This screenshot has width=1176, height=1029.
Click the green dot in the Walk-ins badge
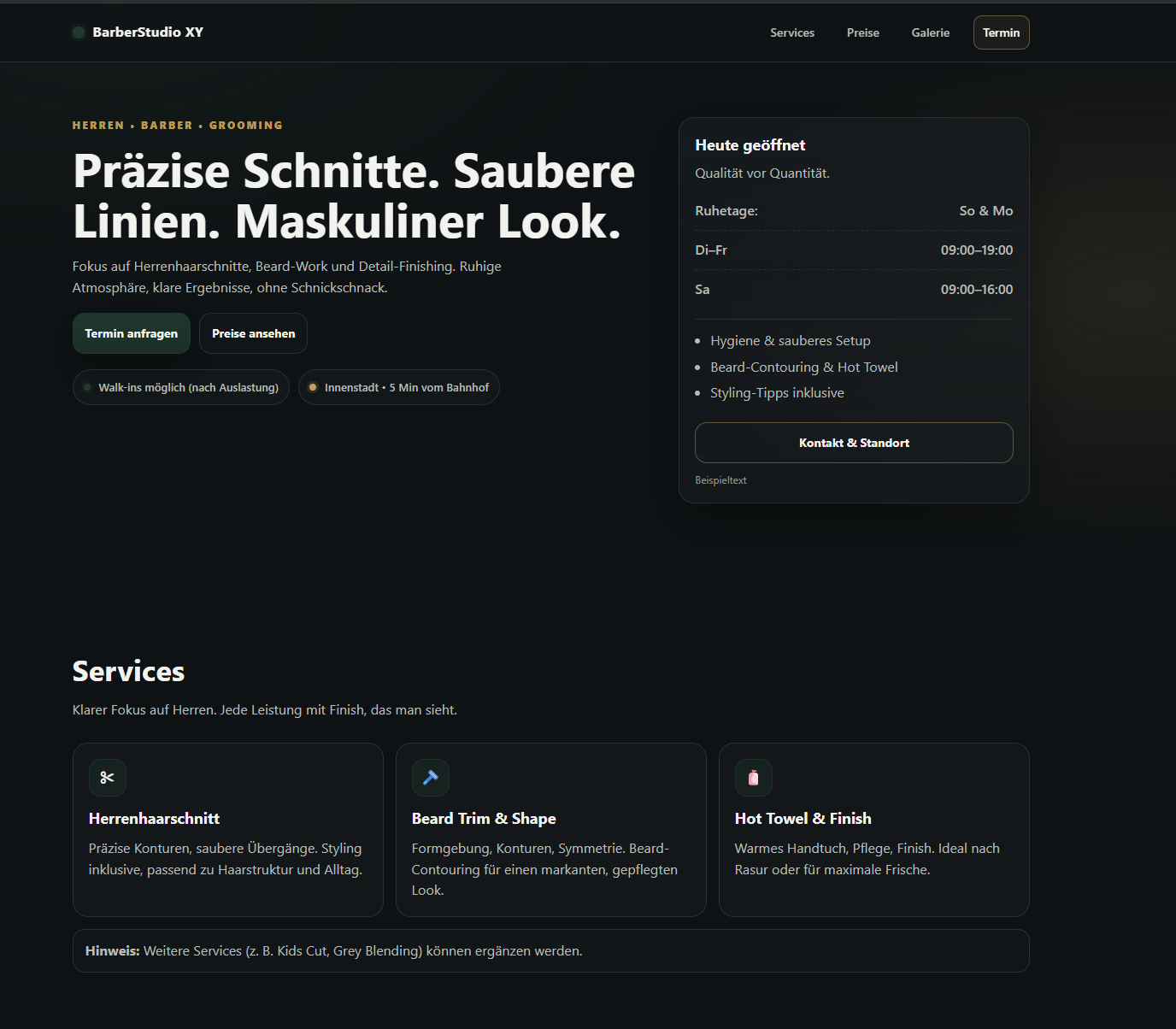[x=87, y=387]
